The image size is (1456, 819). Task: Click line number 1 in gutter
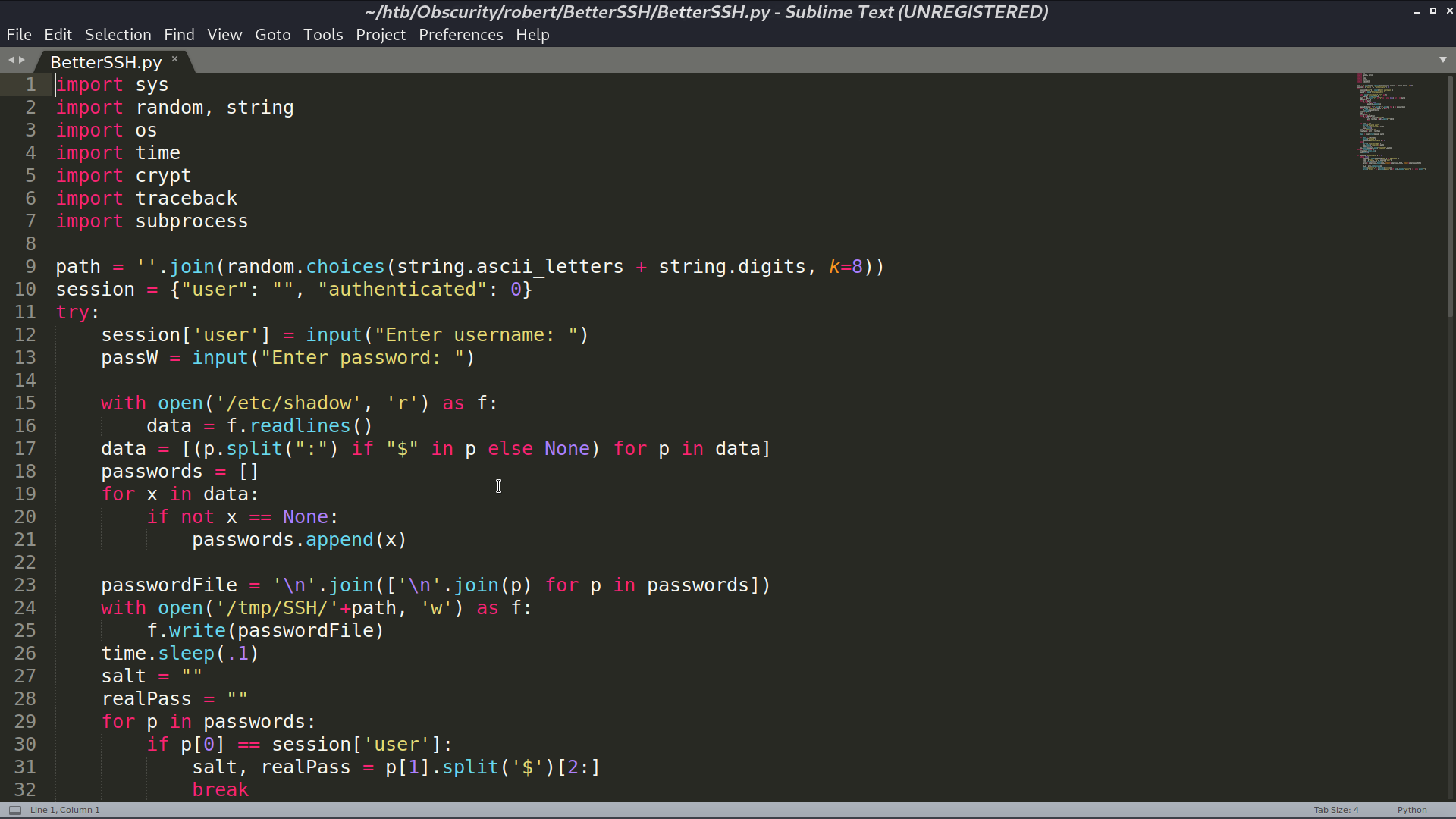(x=30, y=85)
